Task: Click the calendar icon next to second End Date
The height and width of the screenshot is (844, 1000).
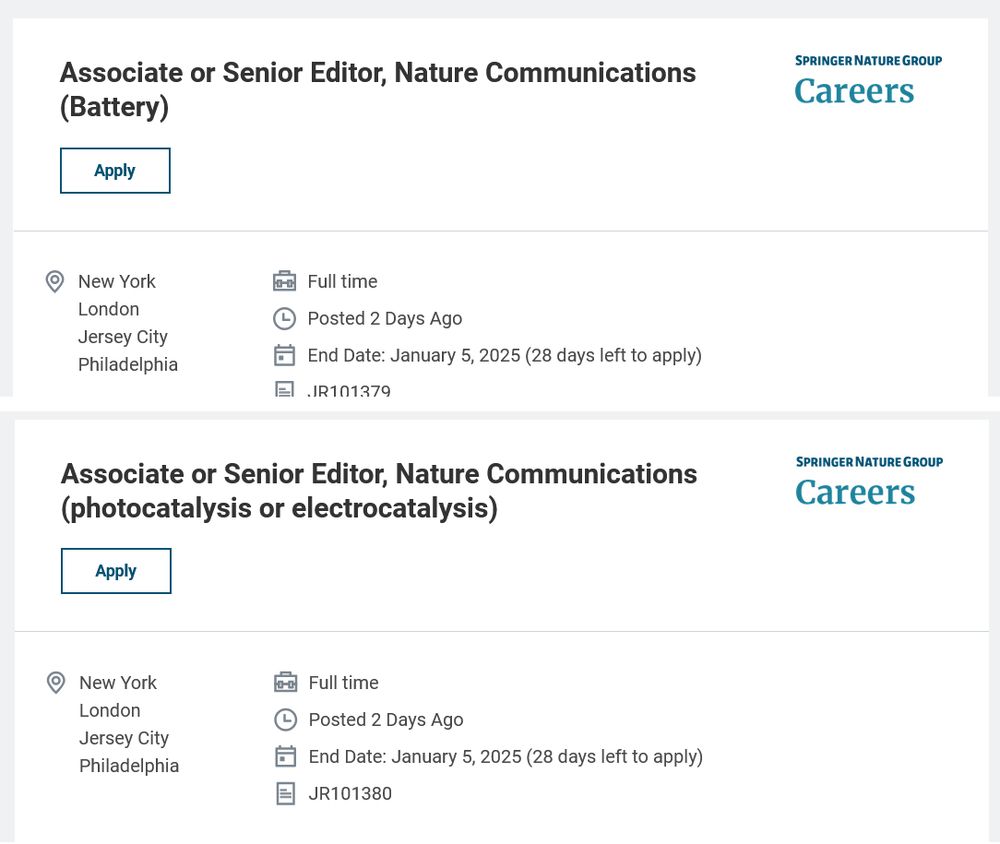Action: 286,757
